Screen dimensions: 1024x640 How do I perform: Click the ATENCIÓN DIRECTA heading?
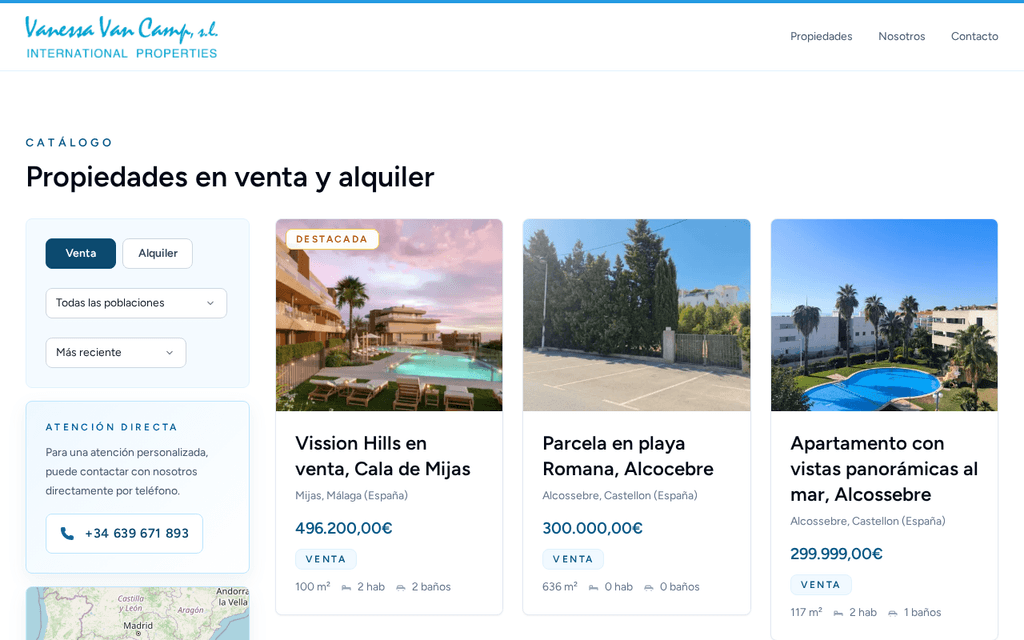(112, 427)
